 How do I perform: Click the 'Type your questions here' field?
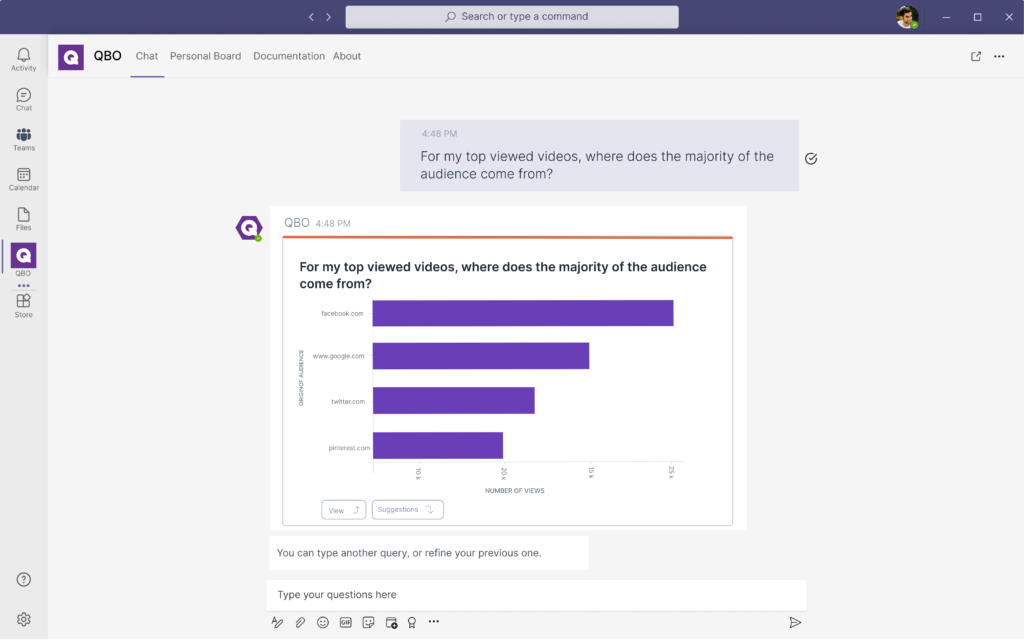tap(536, 595)
